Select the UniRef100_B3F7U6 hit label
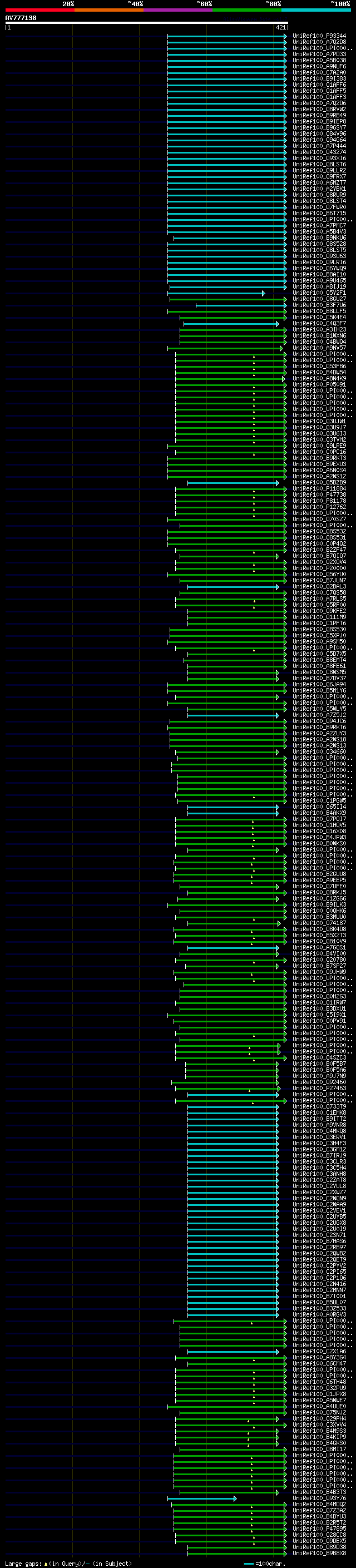The height and width of the screenshot is (1568, 356). [x=319, y=305]
